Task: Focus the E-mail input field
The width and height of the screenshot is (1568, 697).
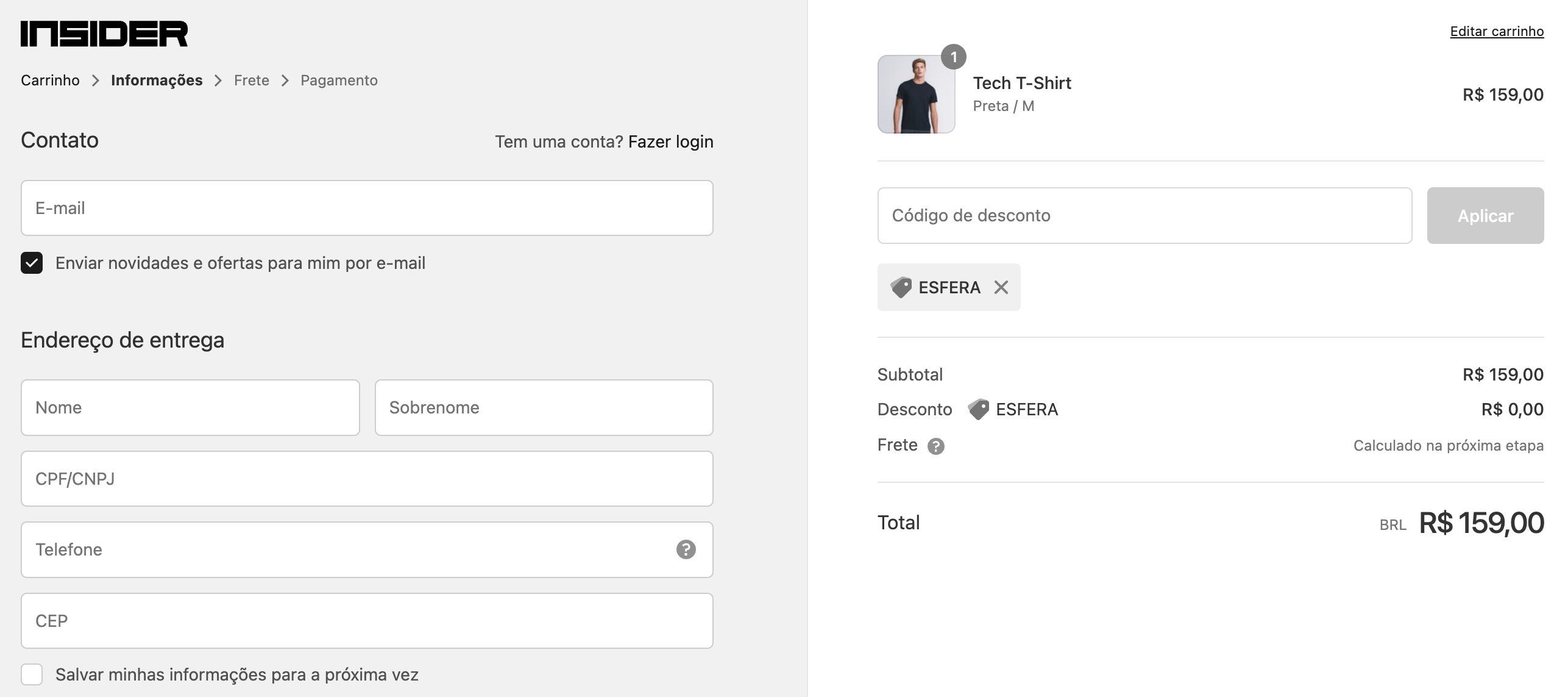Action: pyautogui.click(x=367, y=208)
